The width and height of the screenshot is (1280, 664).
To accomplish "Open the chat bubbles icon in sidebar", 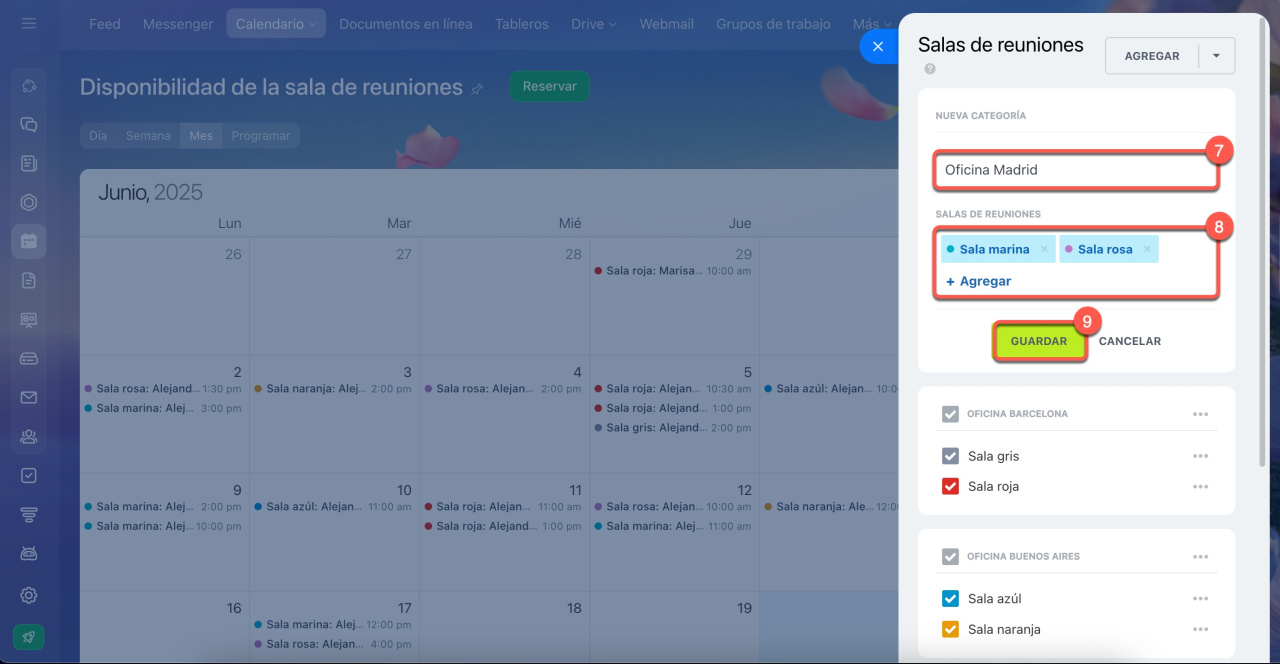I will 29,125.
